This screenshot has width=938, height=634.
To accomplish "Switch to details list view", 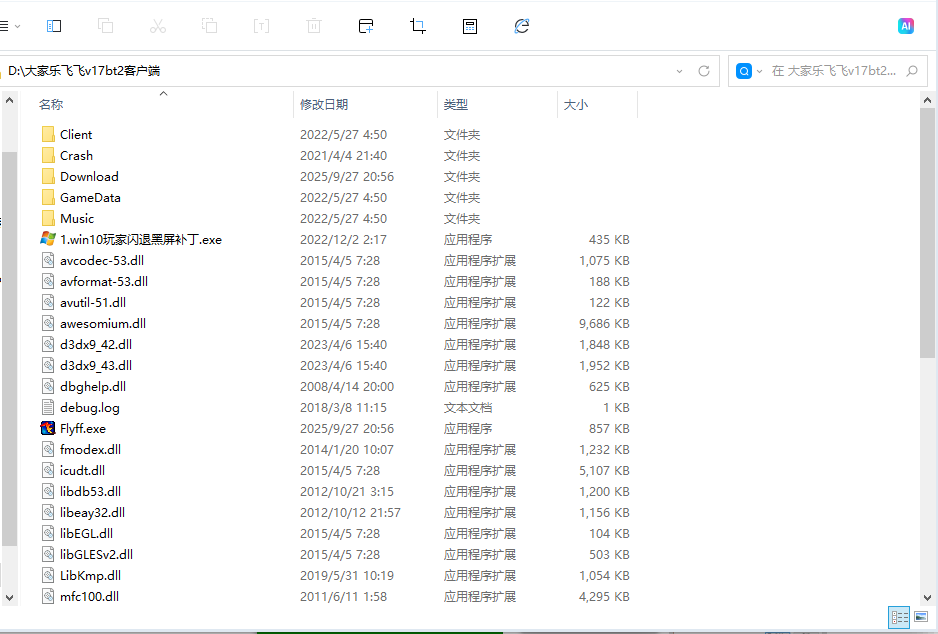I will click(898, 618).
